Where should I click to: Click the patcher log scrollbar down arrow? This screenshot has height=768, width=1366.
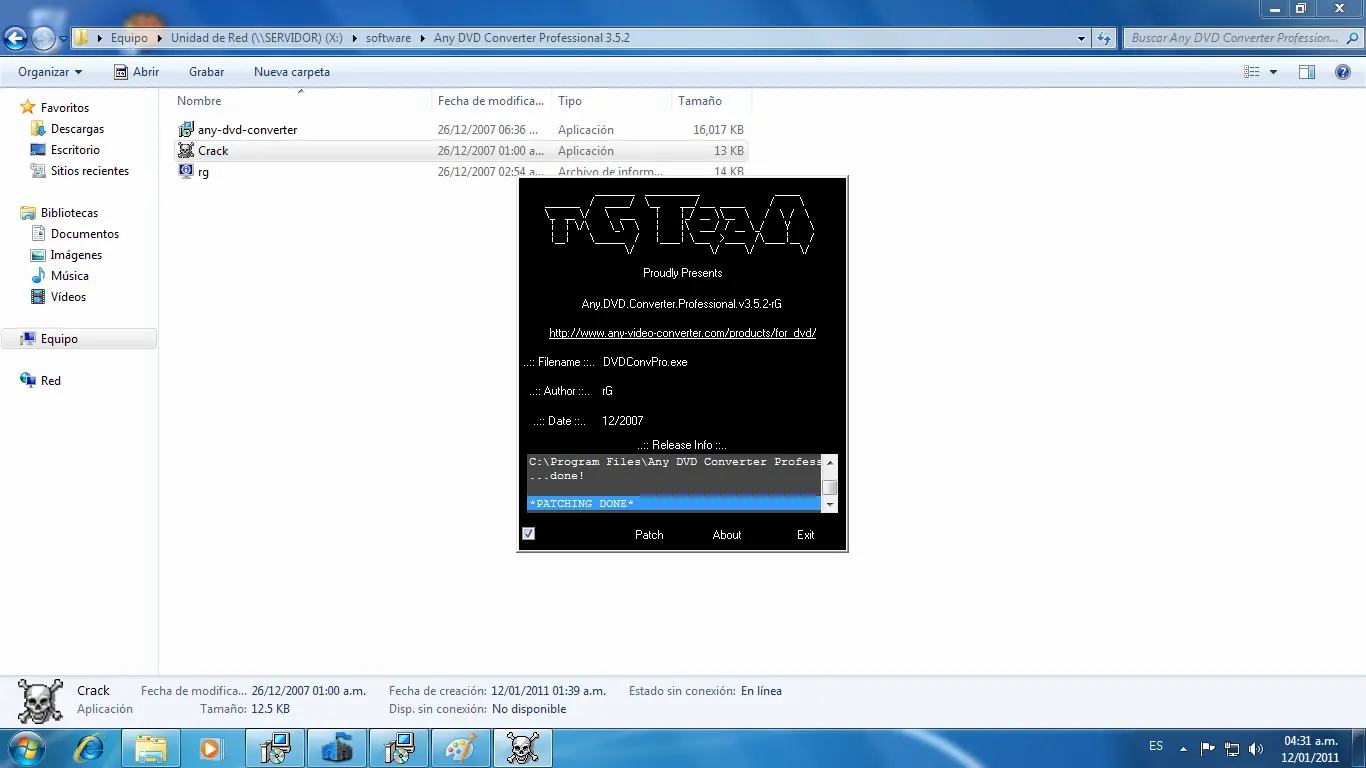(829, 505)
